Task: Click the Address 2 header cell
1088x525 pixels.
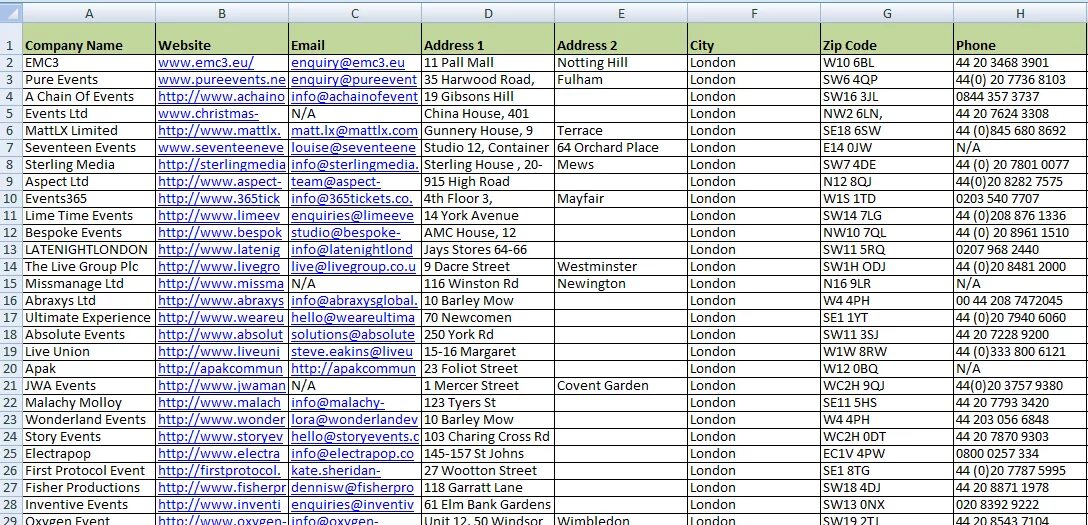Action: 621,39
